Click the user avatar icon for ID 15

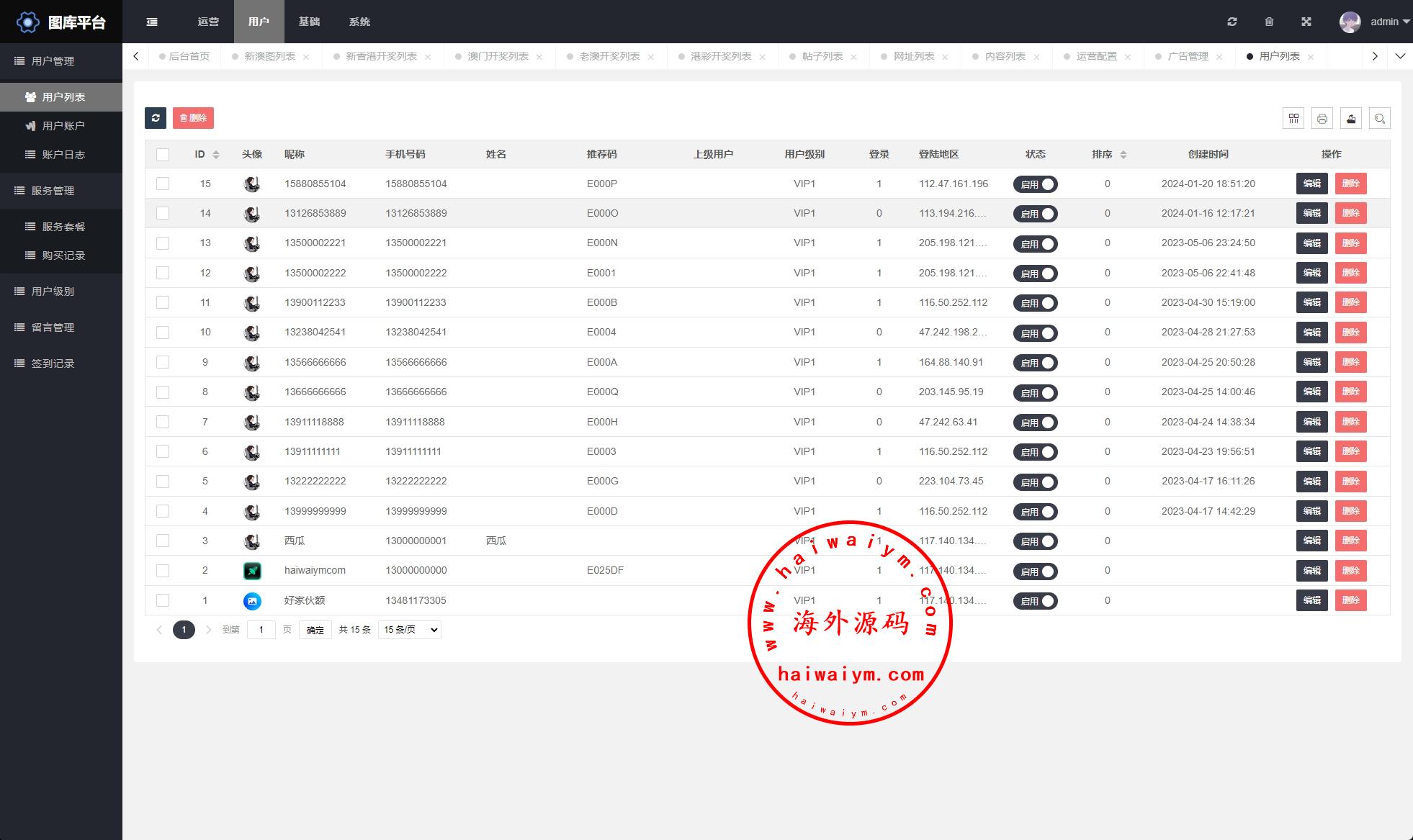(x=251, y=183)
